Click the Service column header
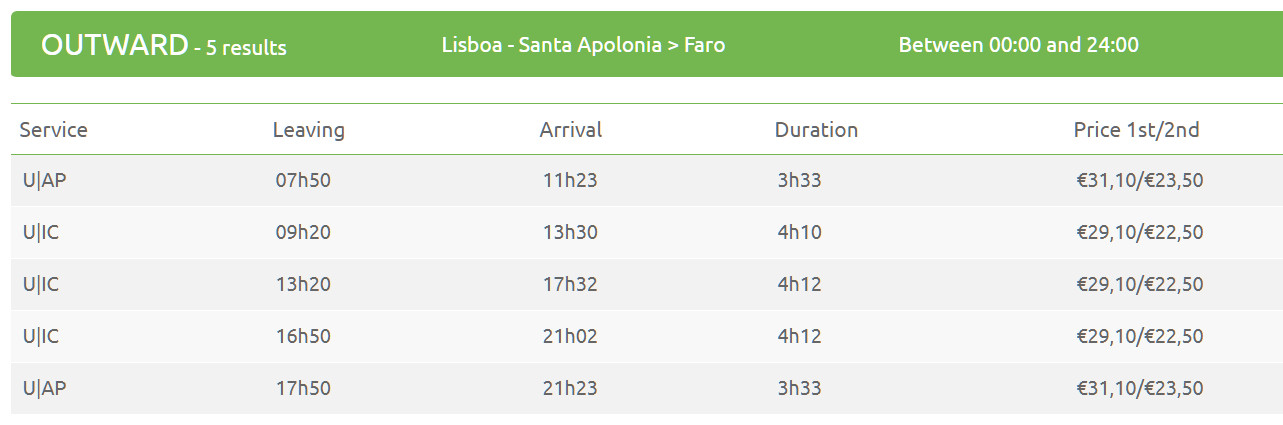 54,130
